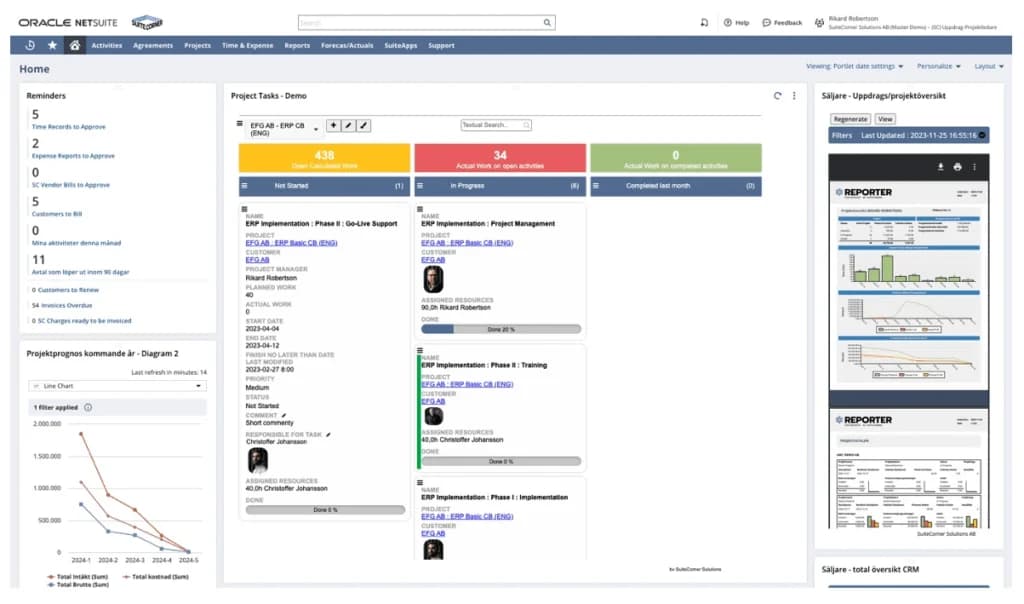1024x604 pixels.
Task: Open the Agreements menu
Action: [153, 46]
